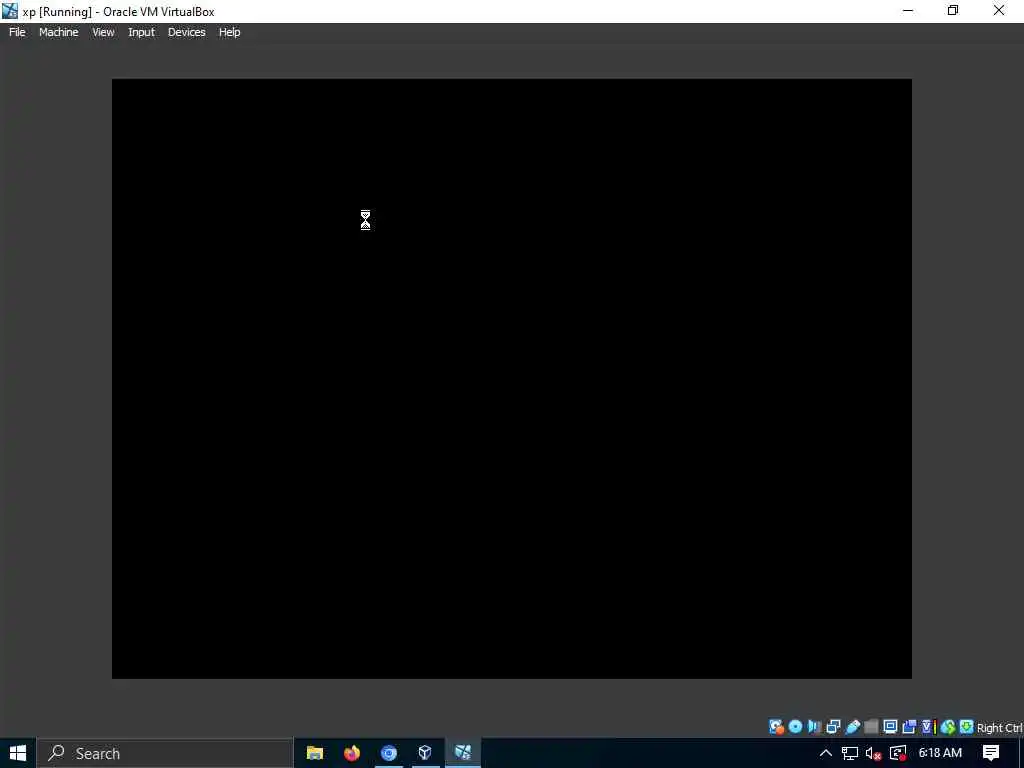Click the muted volume tray icon

pyautogui.click(x=873, y=753)
